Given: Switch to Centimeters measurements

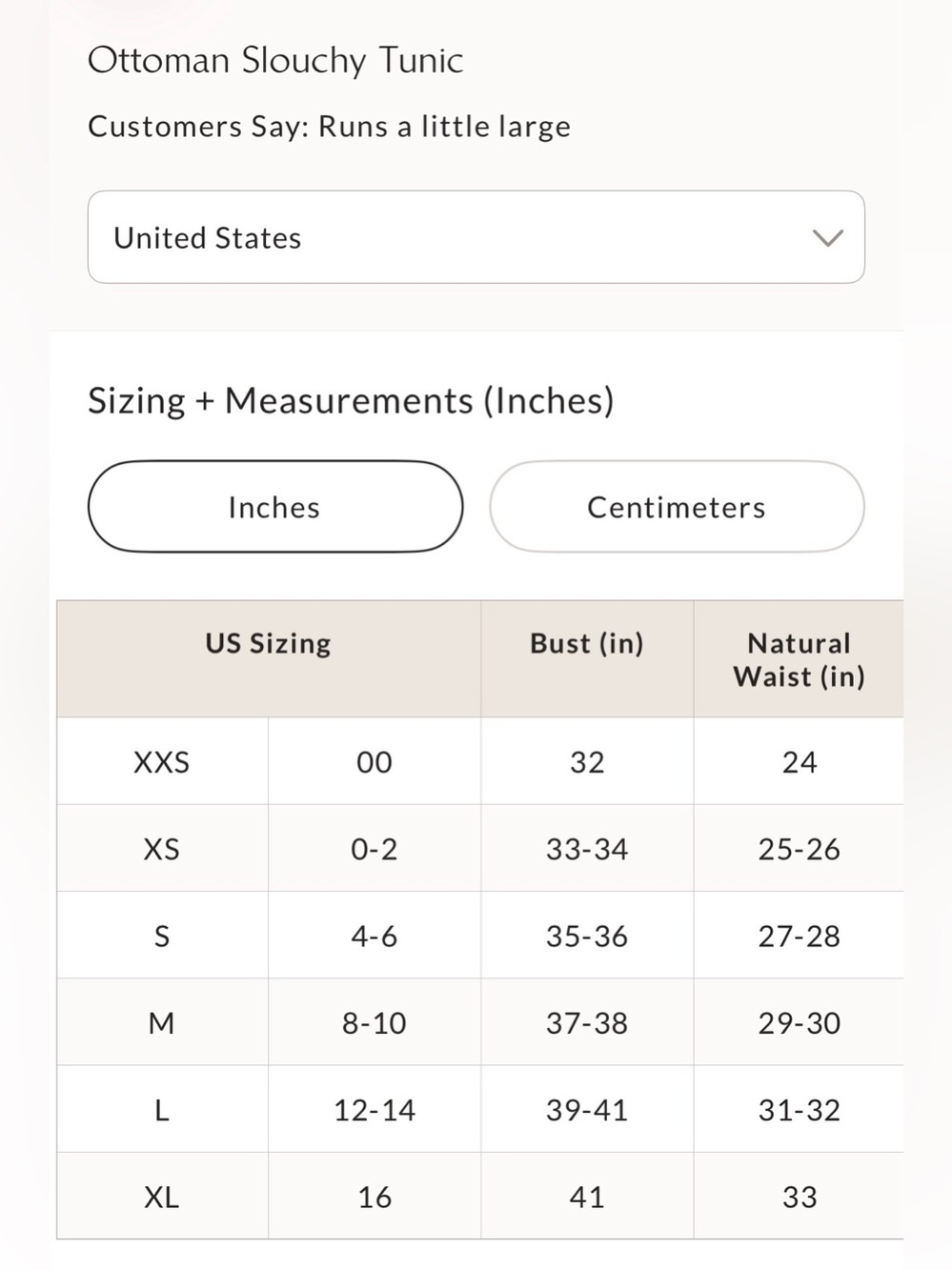Looking at the screenshot, I should (677, 507).
